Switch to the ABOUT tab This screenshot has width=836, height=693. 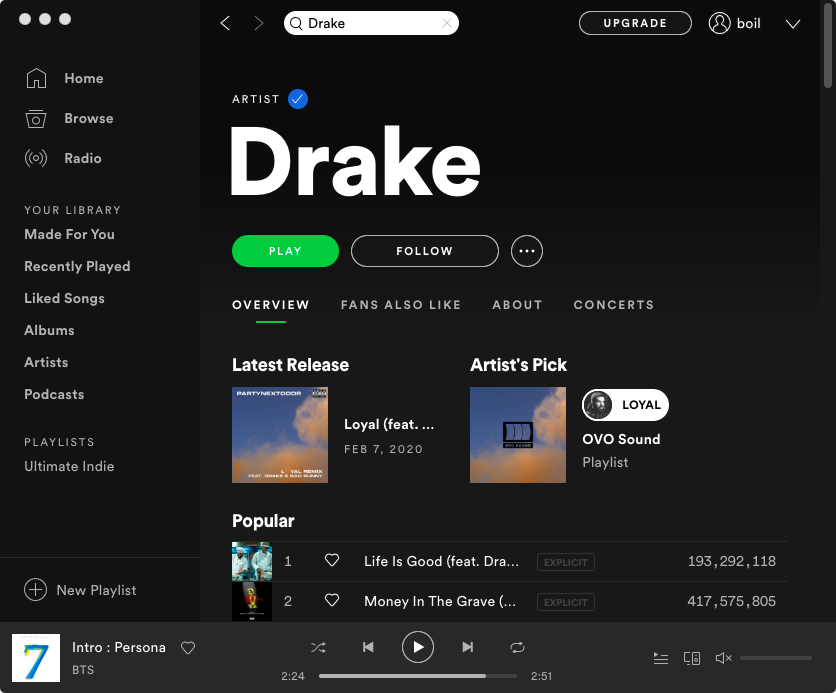(x=517, y=305)
